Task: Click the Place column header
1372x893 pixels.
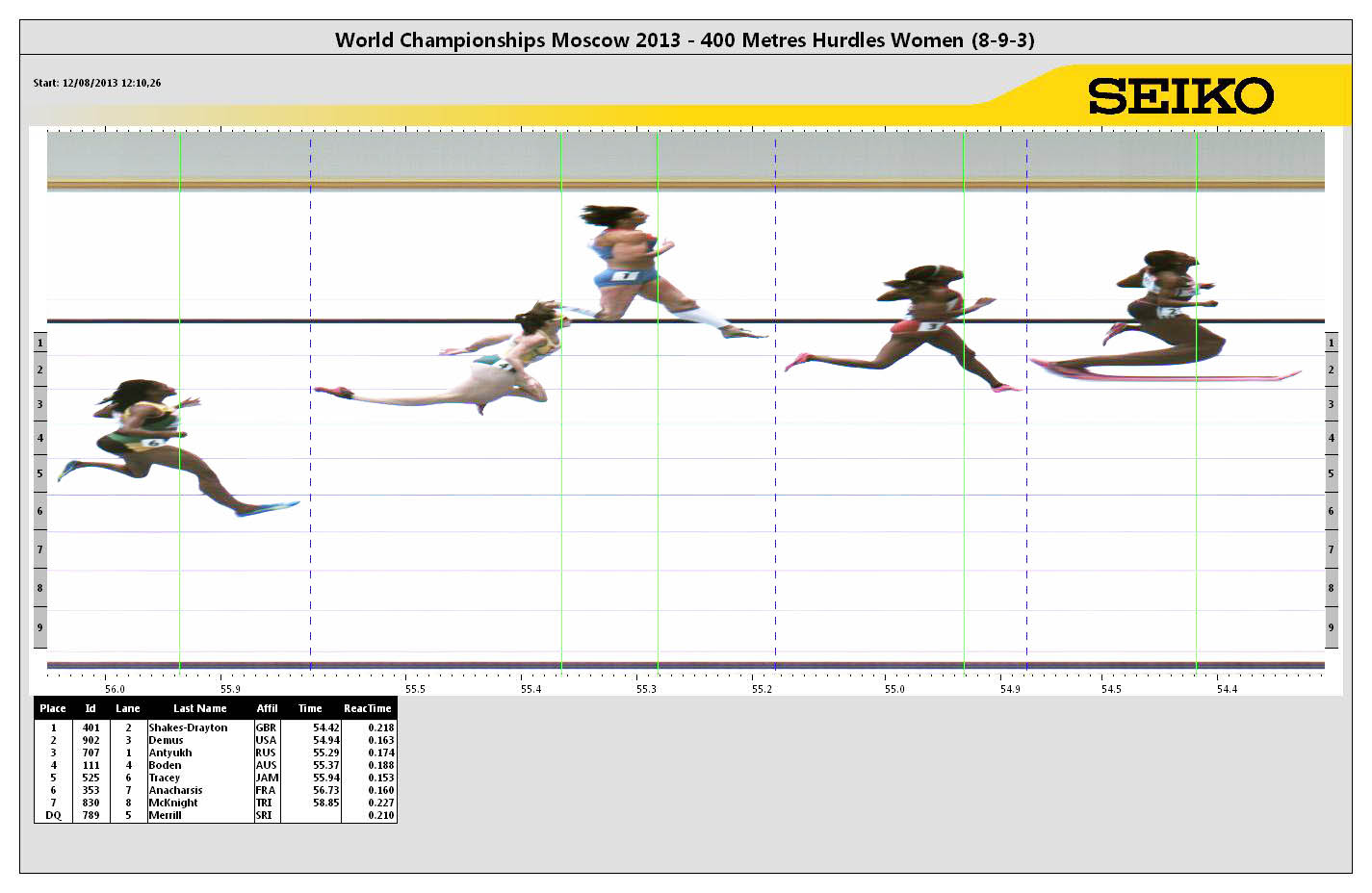Action: tap(53, 708)
